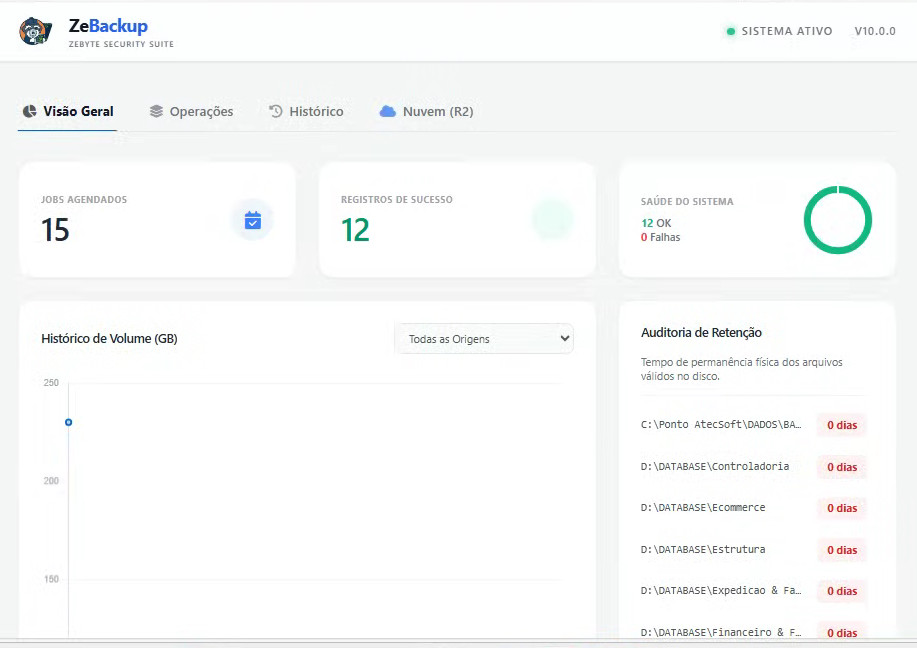
Task: Click the circular icon on Registros de Sucesso card
Action: (552, 220)
